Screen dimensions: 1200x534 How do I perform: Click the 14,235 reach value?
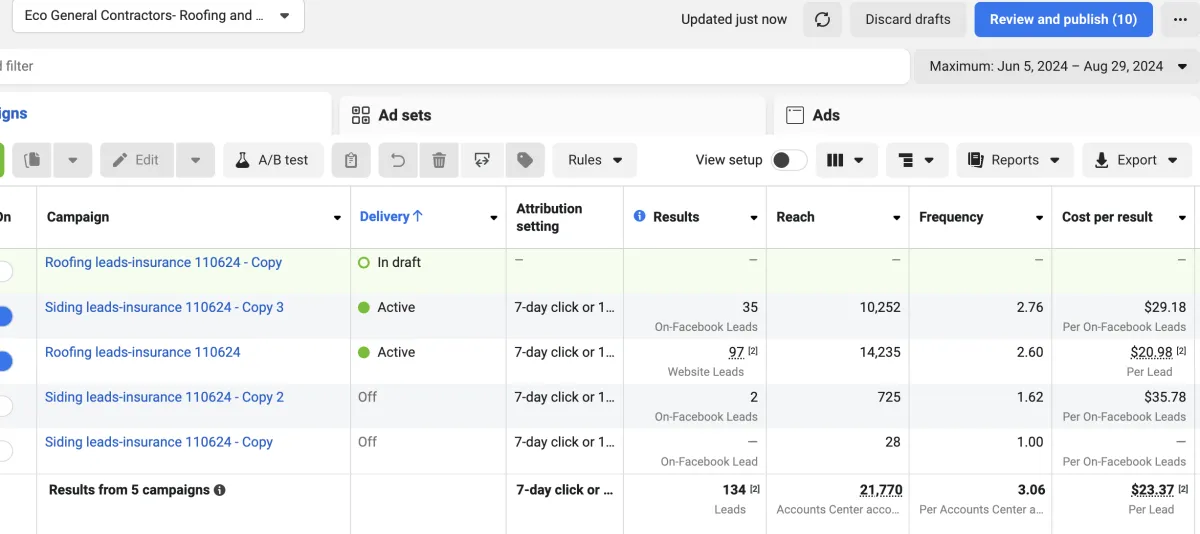tap(880, 352)
